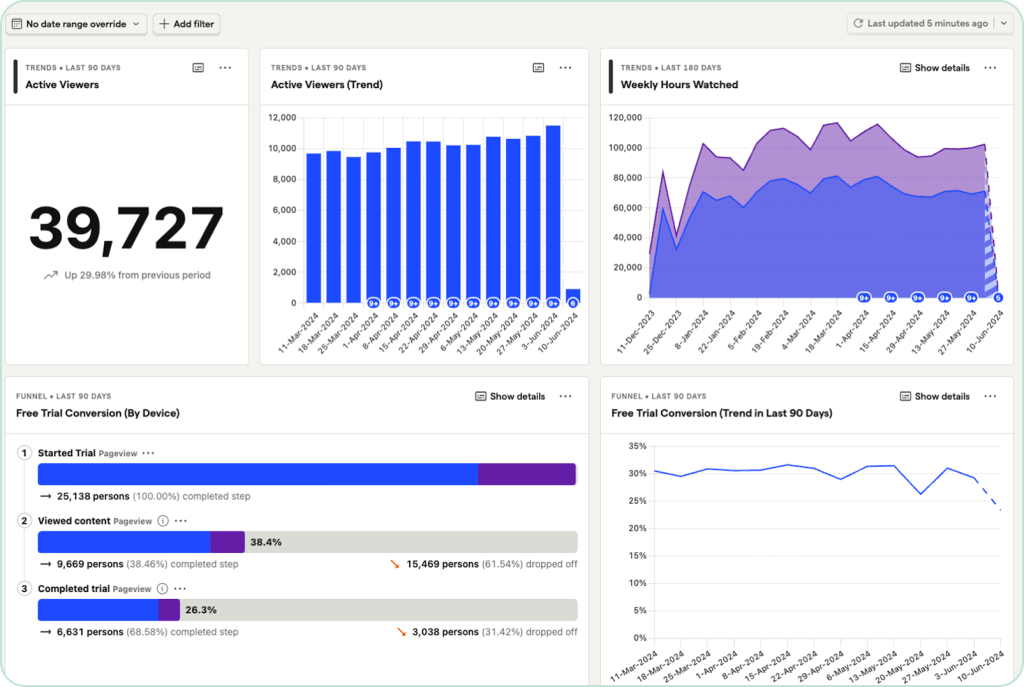Expand the chevron beside Last updated 5 minutes ago
The image size is (1024, 687).
pyautogui.click(x=1005, y=23)
